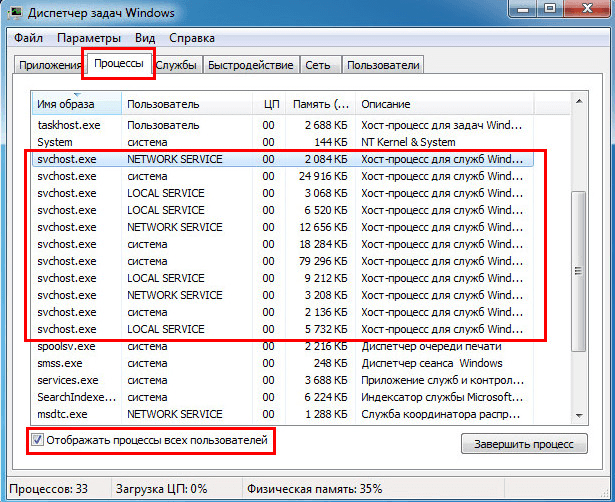Switch to the Быстродействие tab
This screenshot has height=502, width=615.
pos(251,65)
